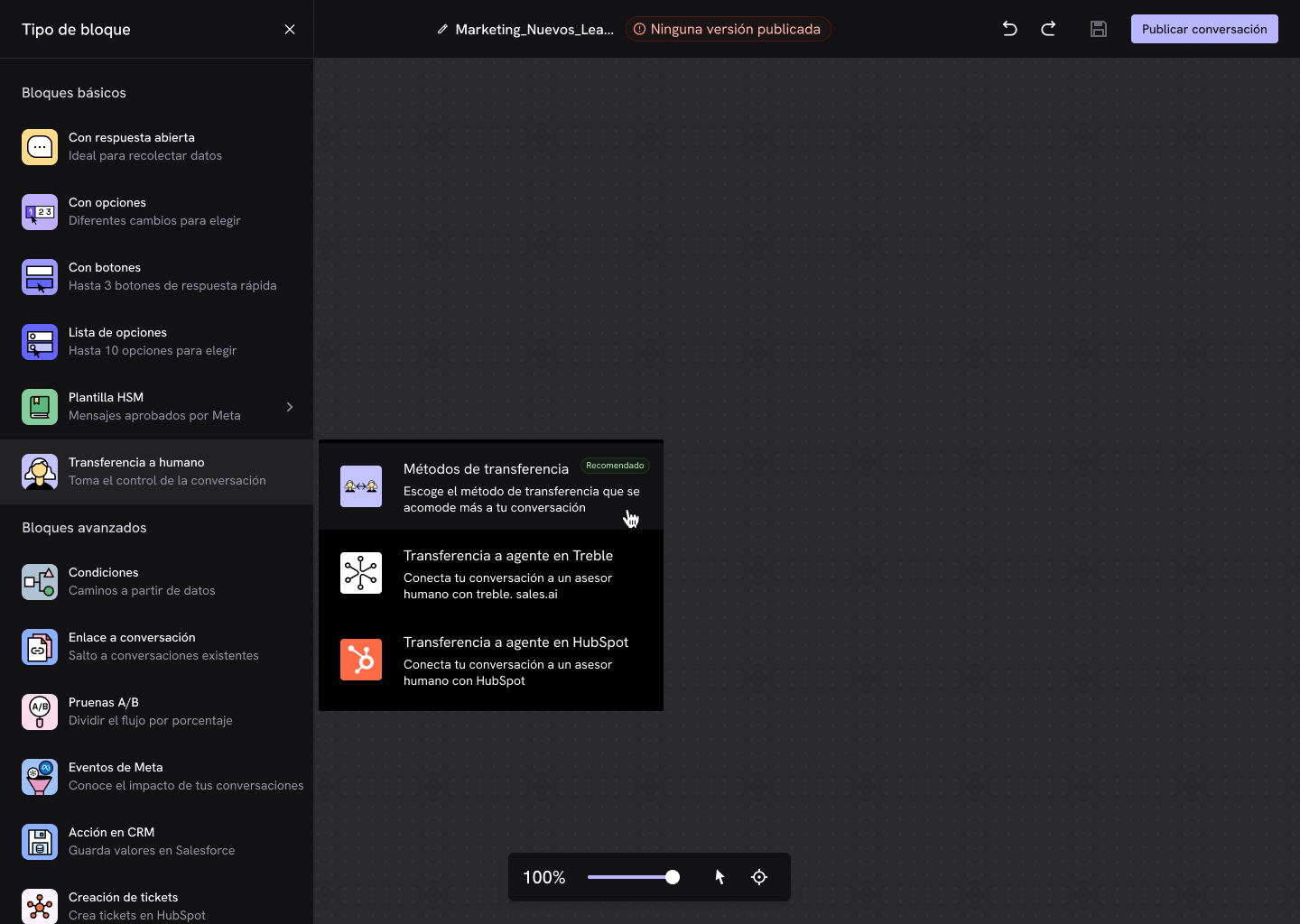Select Toma el control de la conversación

[167, 481]
